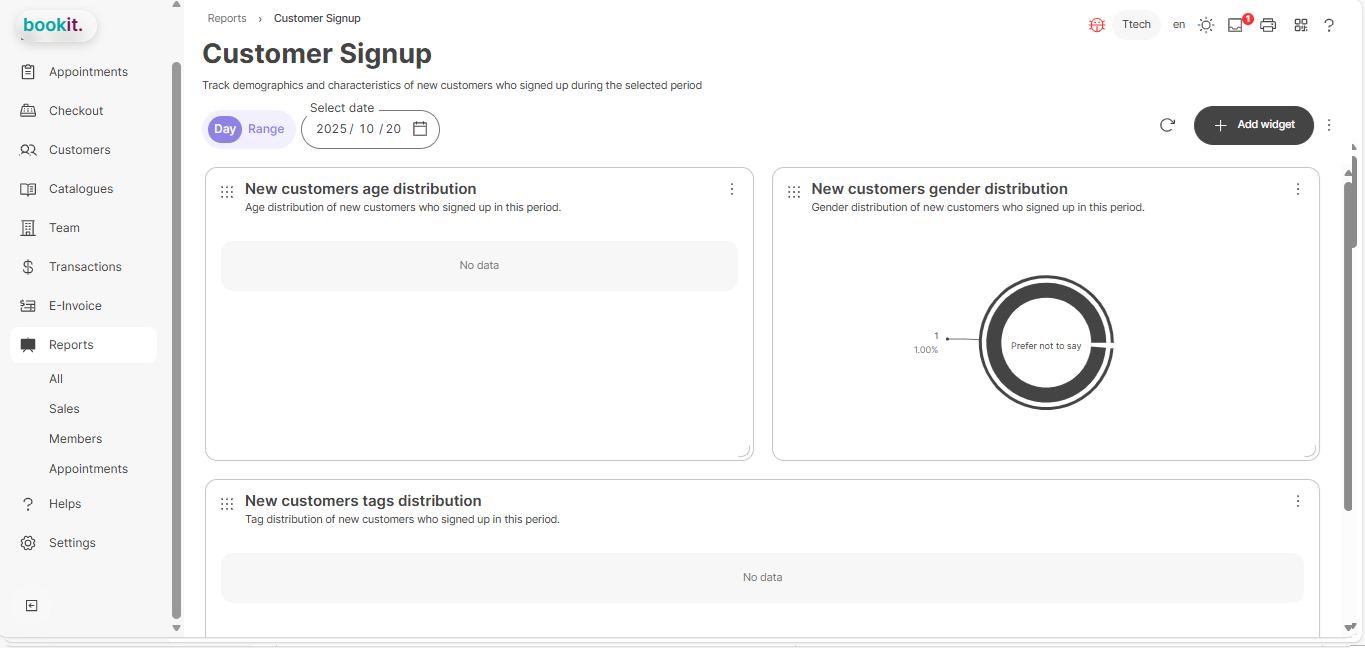The height and width of the screenshot is (648, 1365).
Task: Open the inbox notifications icon
Action: click(x=1236, y=25)
